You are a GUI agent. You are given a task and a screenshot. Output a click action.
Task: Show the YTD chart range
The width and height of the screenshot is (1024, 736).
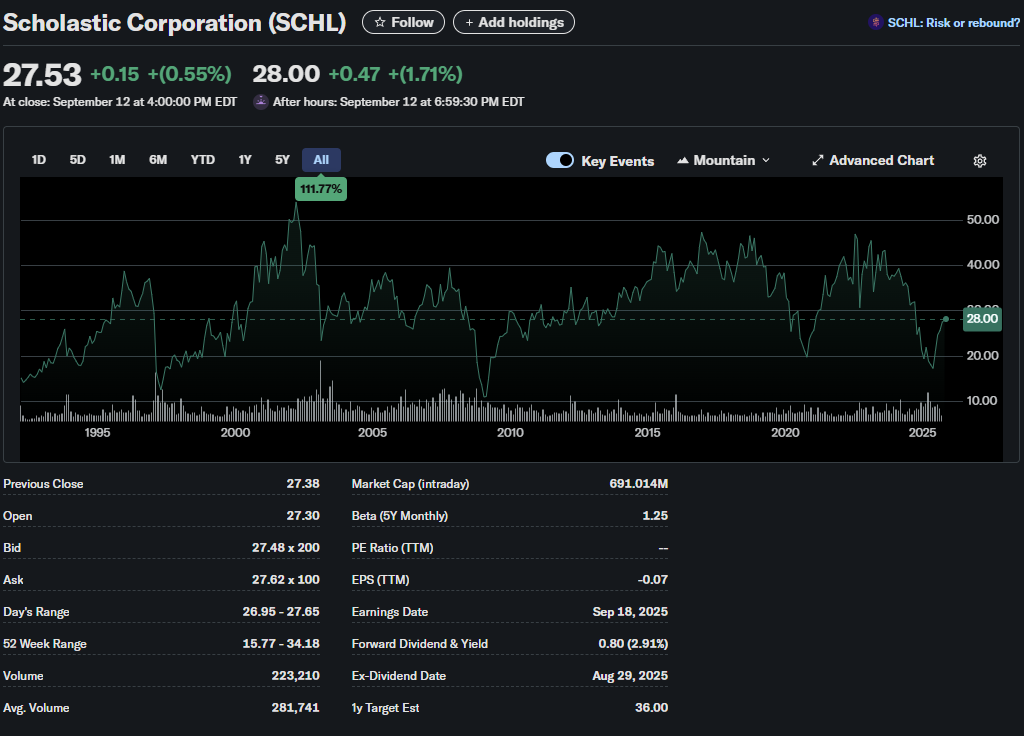pos(202,160)
